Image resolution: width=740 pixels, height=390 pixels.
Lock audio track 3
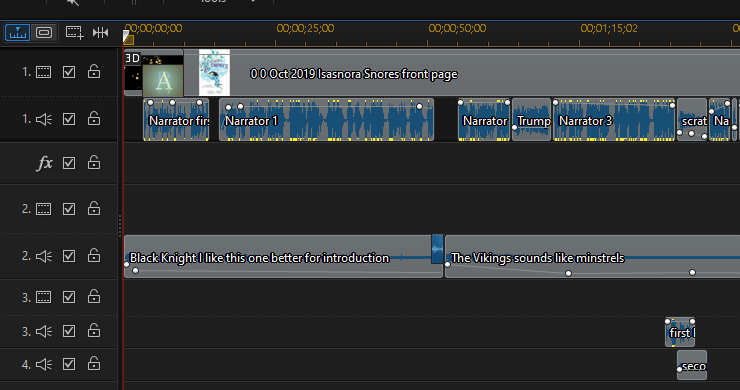[x=94, y=330]
